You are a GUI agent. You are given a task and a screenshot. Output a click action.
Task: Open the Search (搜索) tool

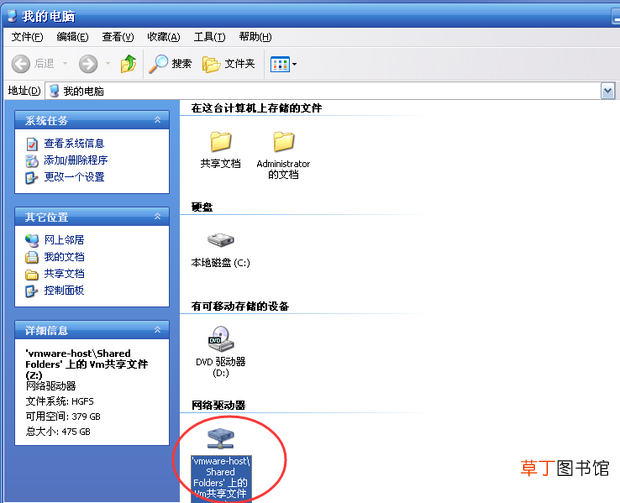[170, 63]
